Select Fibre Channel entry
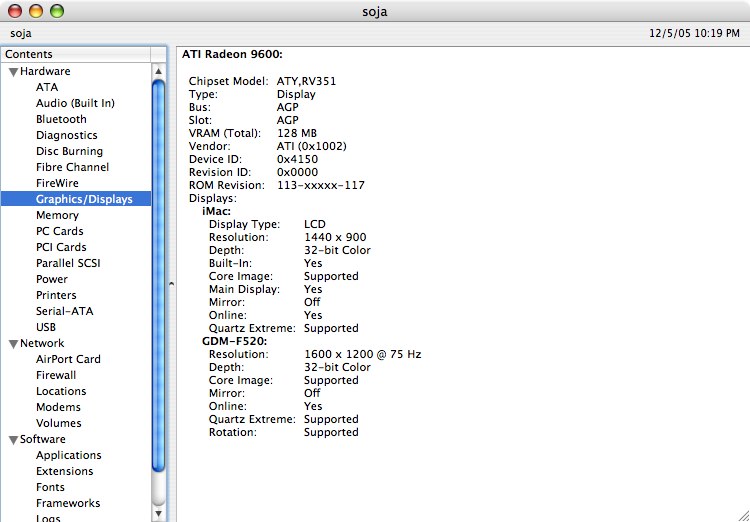The width and height of the screenshot is (750, 522). pos(72,167)
